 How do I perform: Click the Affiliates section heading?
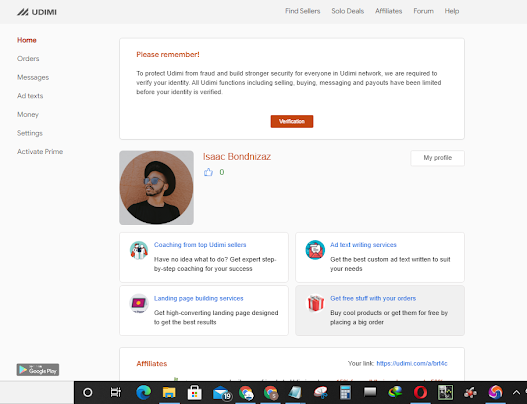[152, 364]
